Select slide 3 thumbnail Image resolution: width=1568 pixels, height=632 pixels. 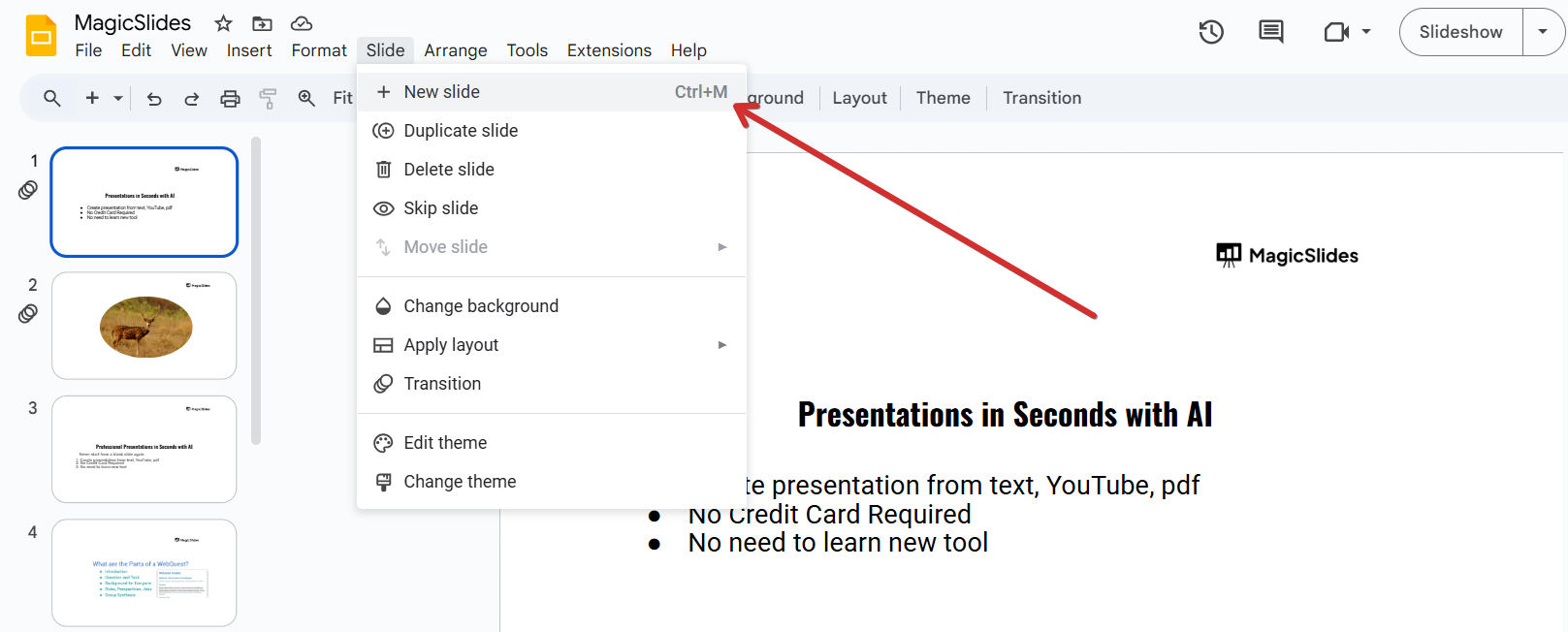pos(144,449)
